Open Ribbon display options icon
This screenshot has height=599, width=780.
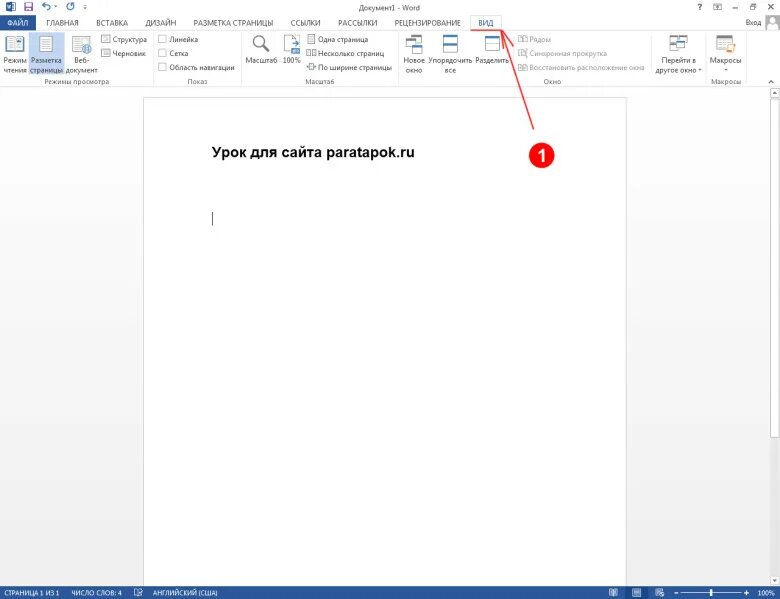point(717,7)
